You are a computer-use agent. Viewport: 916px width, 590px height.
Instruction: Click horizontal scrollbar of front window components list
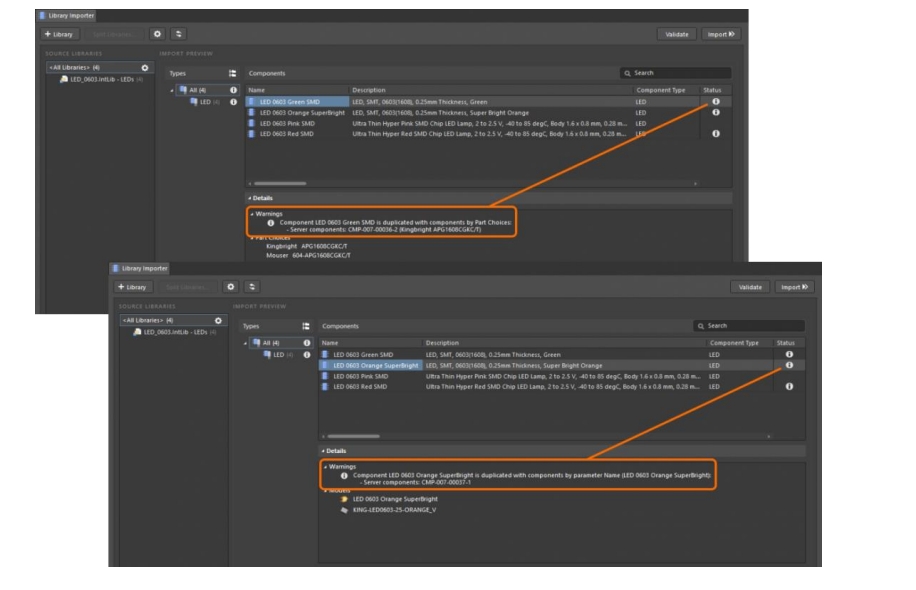click(x=353, y=436)
